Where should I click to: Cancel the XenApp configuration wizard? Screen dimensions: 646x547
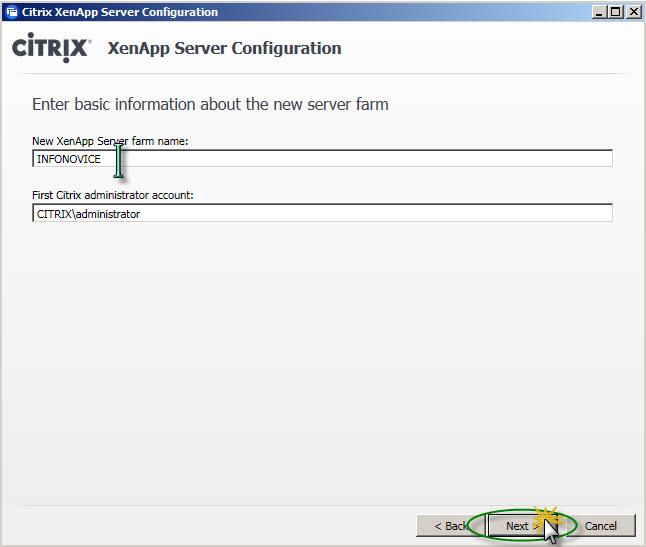click(x=601, y=526)
